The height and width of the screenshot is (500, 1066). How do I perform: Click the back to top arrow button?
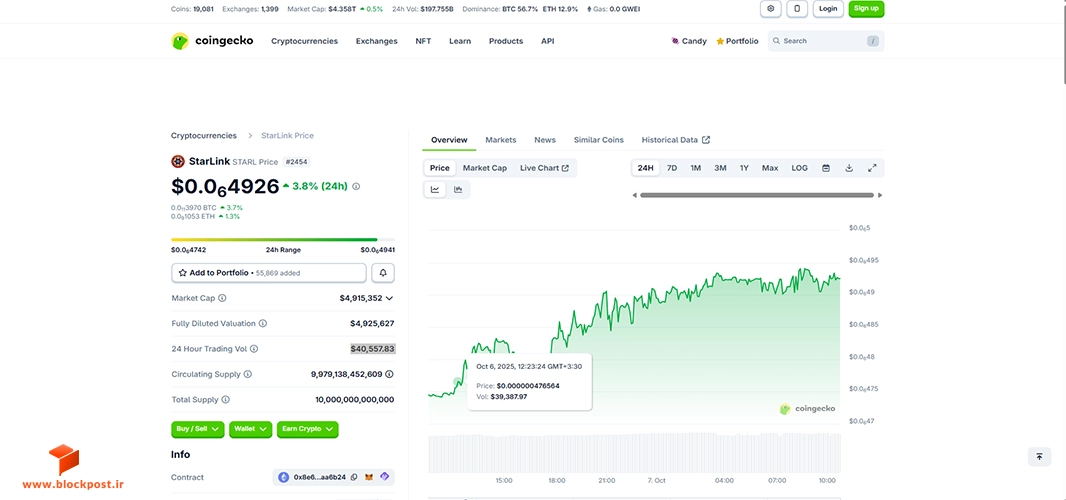[1039, 457]
